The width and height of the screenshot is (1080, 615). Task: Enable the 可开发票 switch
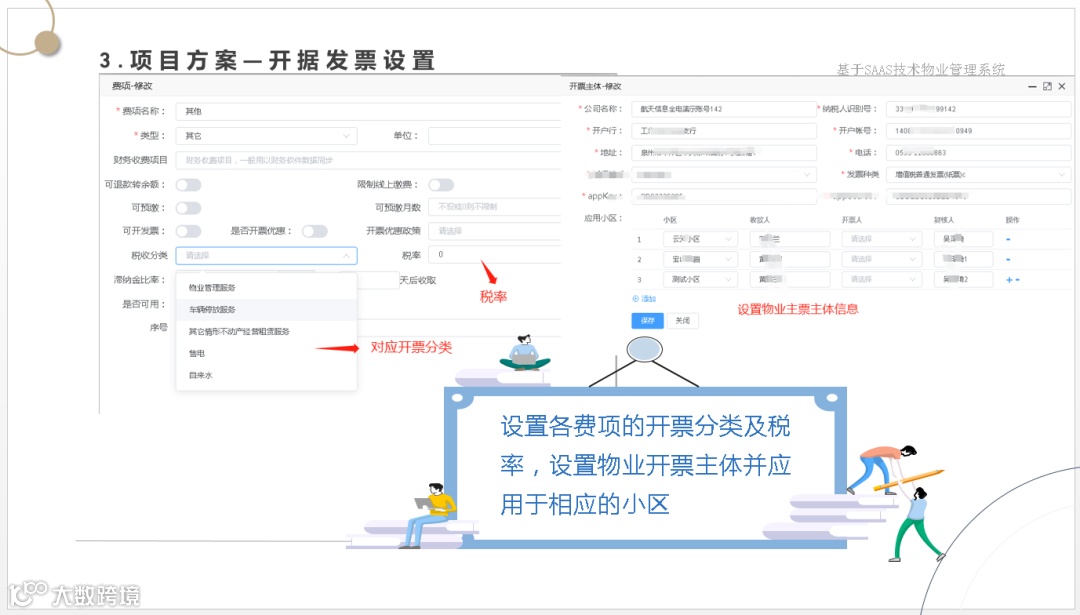pyautogui.click(x=188, y=231)
